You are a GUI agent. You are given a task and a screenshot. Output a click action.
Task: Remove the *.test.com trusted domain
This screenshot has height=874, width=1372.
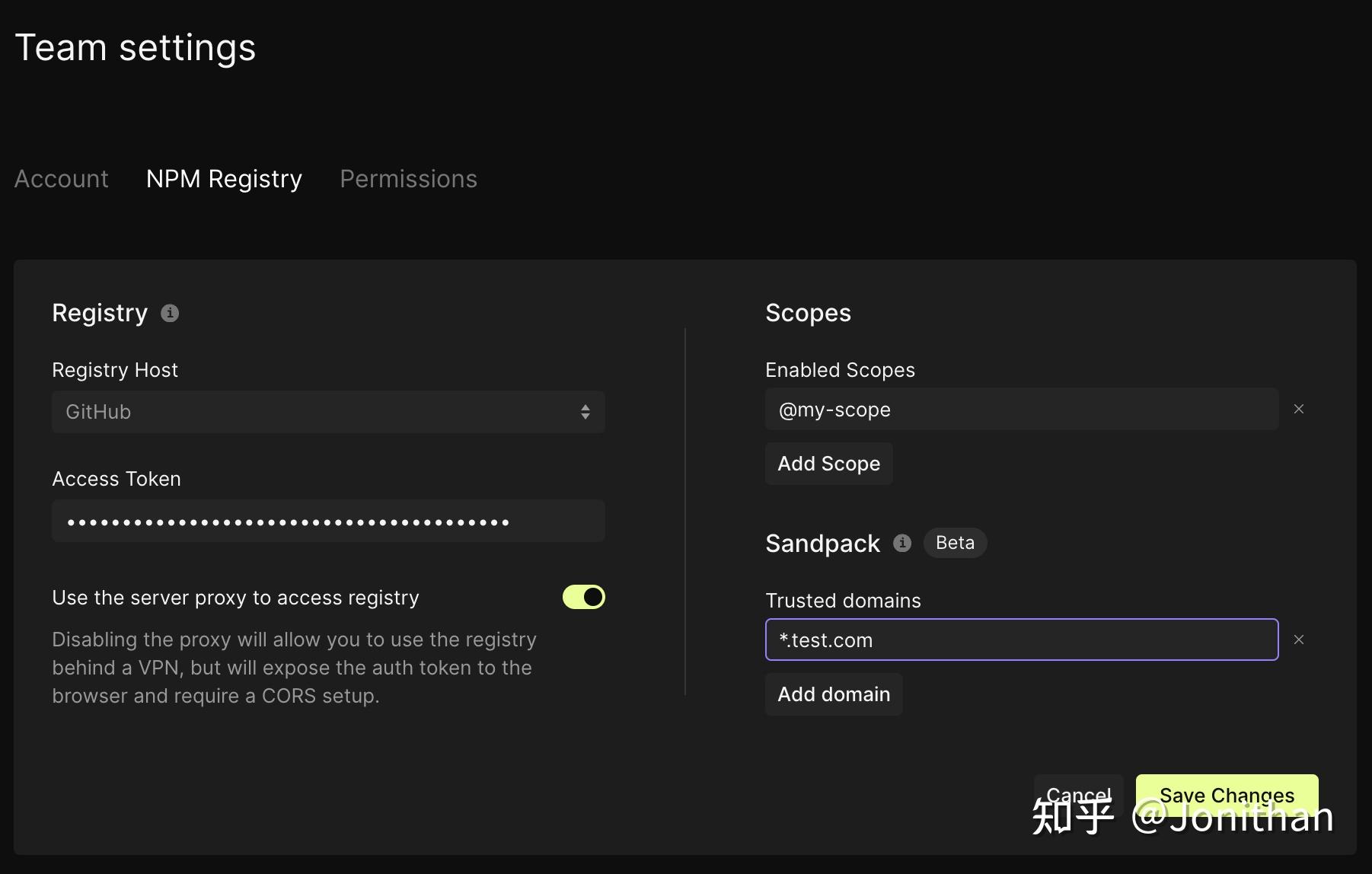click(x=1299, y=640)
